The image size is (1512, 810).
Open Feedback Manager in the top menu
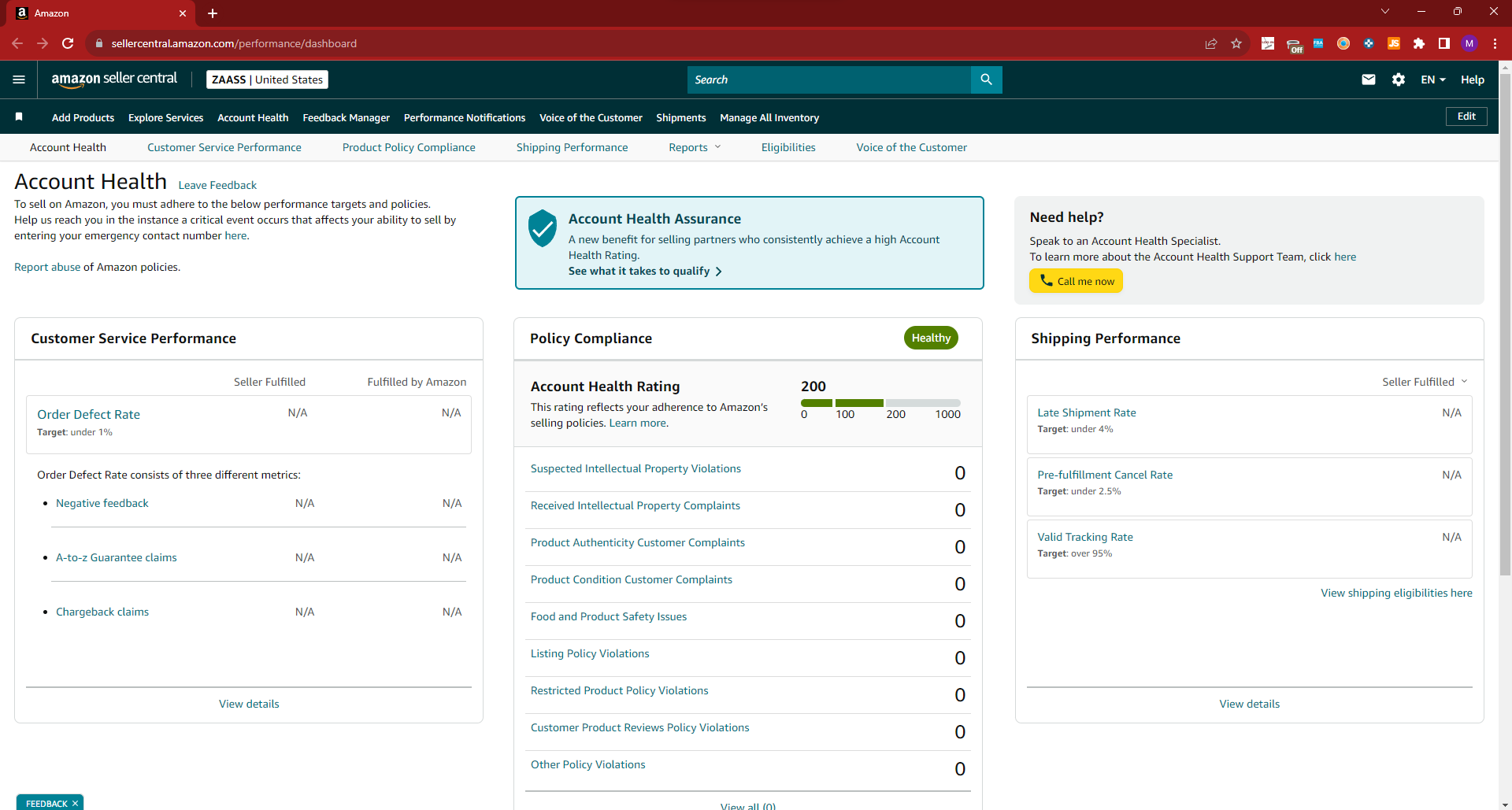pos(346,117)
